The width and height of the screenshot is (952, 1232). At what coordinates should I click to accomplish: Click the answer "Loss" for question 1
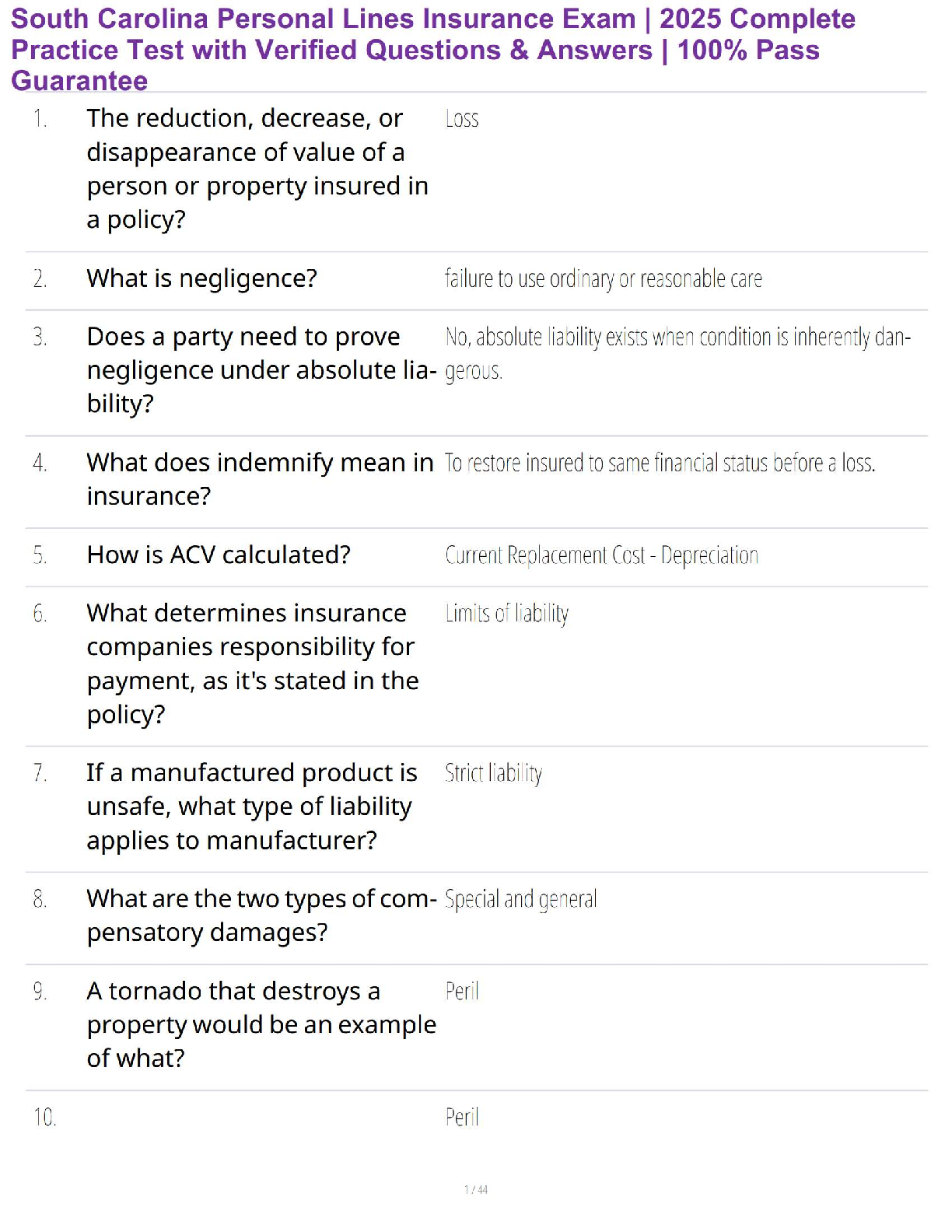[462, 119]
